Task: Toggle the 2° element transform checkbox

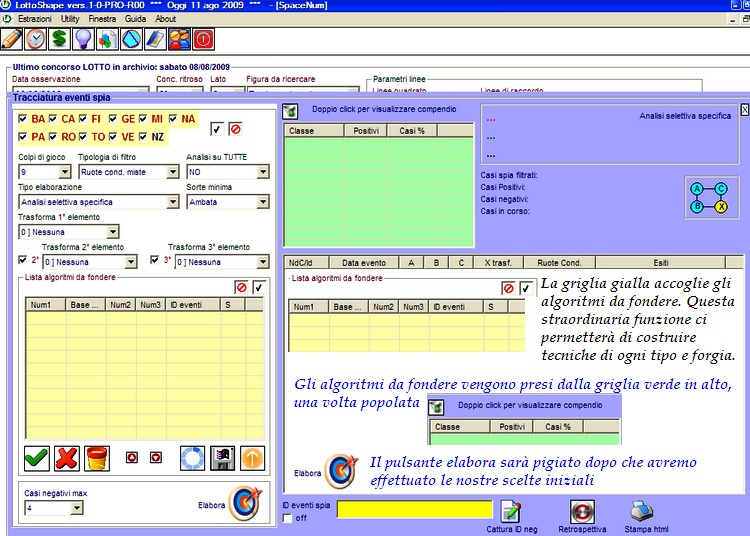Action: (22, 259)
